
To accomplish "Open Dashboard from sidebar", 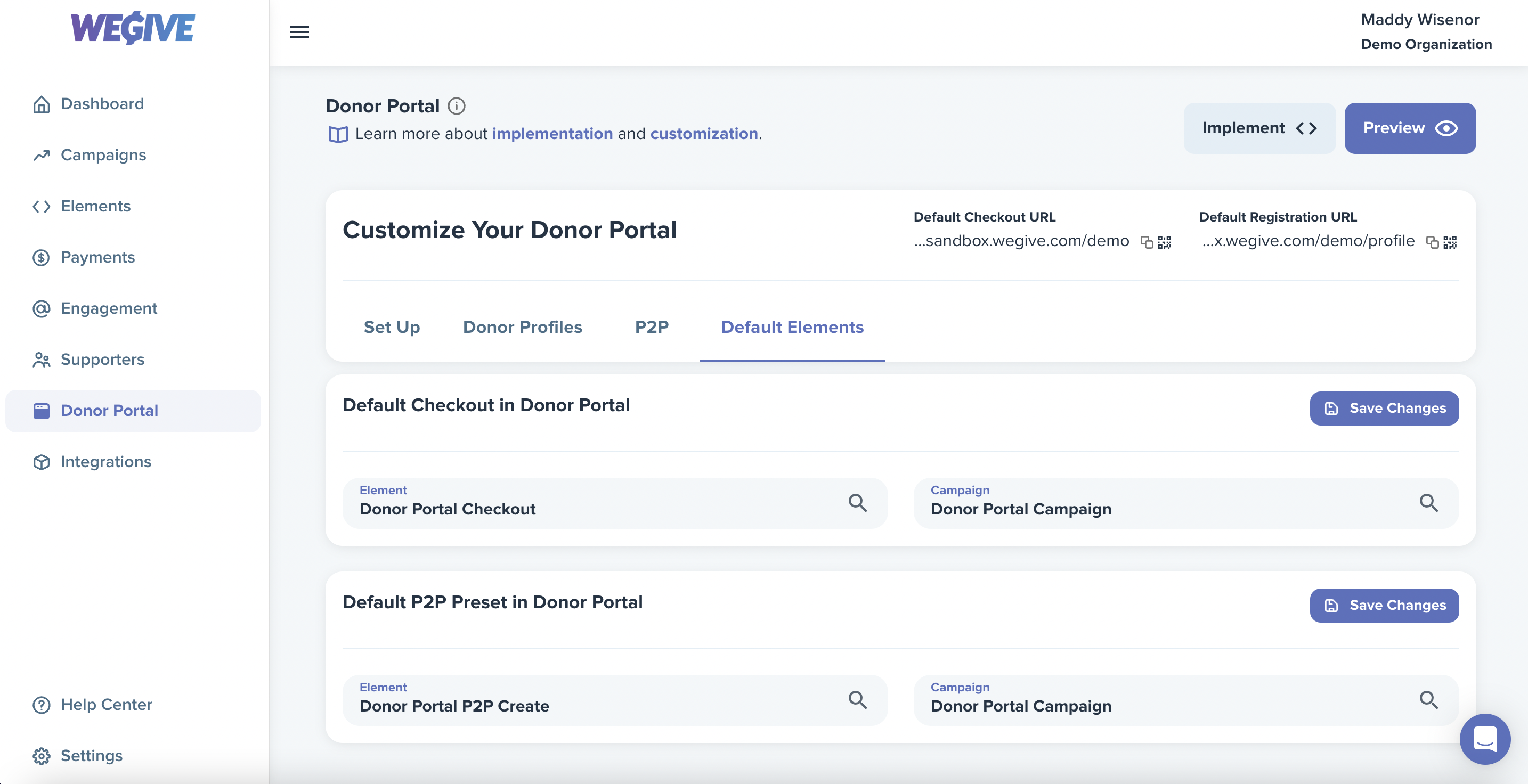I will [x=133, y=104].
